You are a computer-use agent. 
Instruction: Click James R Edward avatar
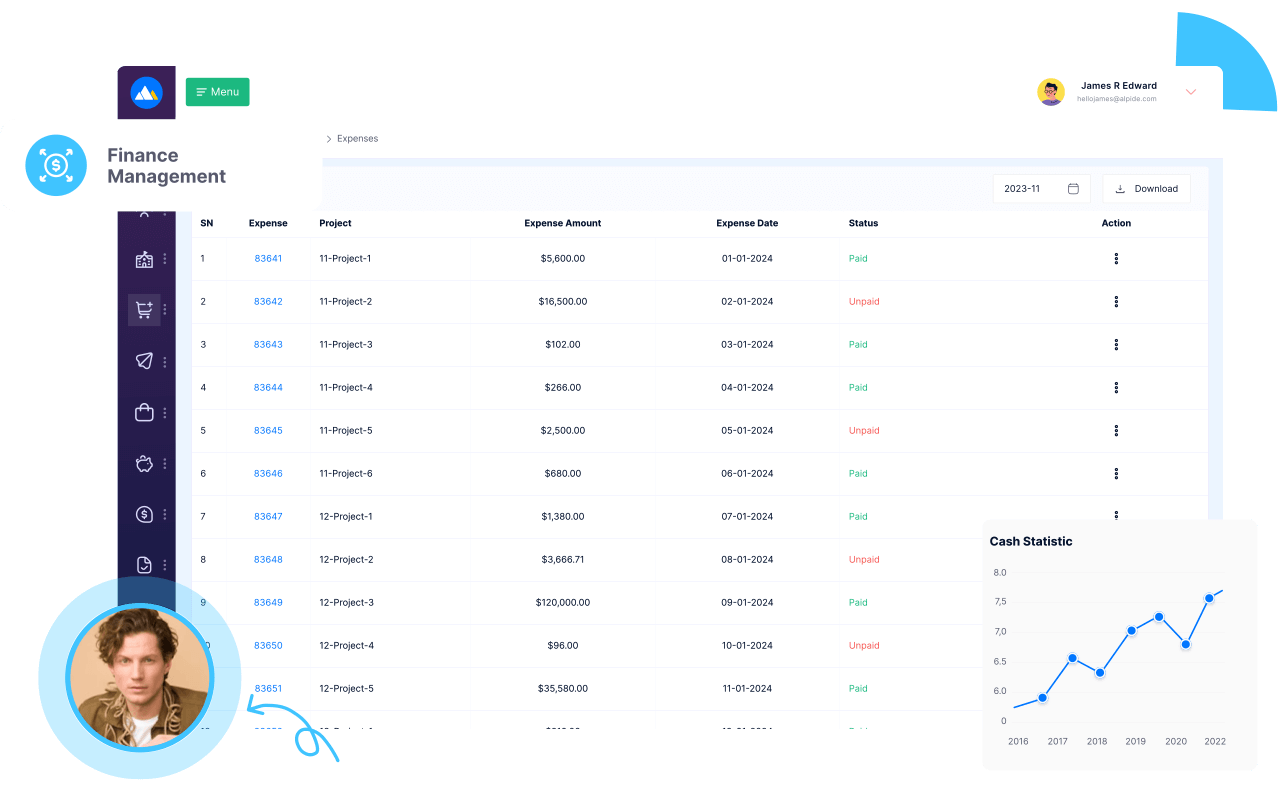click(x=1050, y=92)
